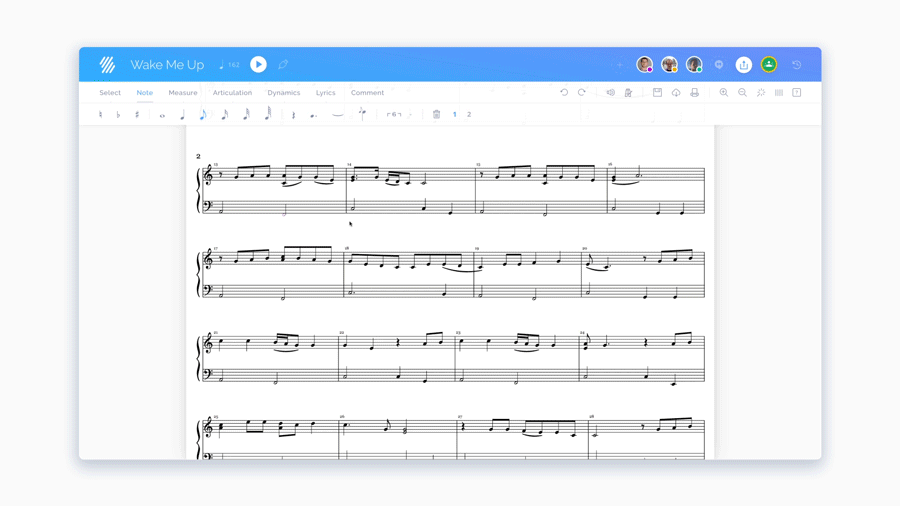Screen dimensions: 900x506
Task: Select the flat accidental
Action: point(118,115)
